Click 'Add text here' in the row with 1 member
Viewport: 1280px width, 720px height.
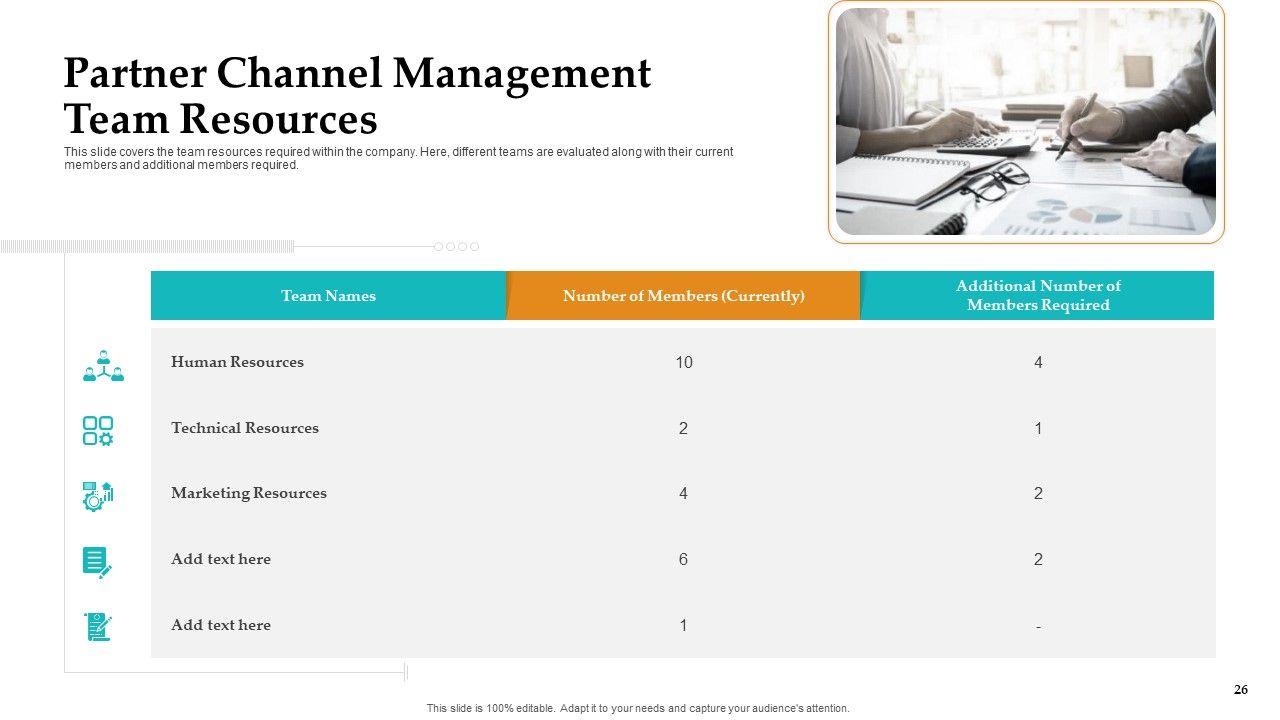pyautogui.click(x=221, y=625)
